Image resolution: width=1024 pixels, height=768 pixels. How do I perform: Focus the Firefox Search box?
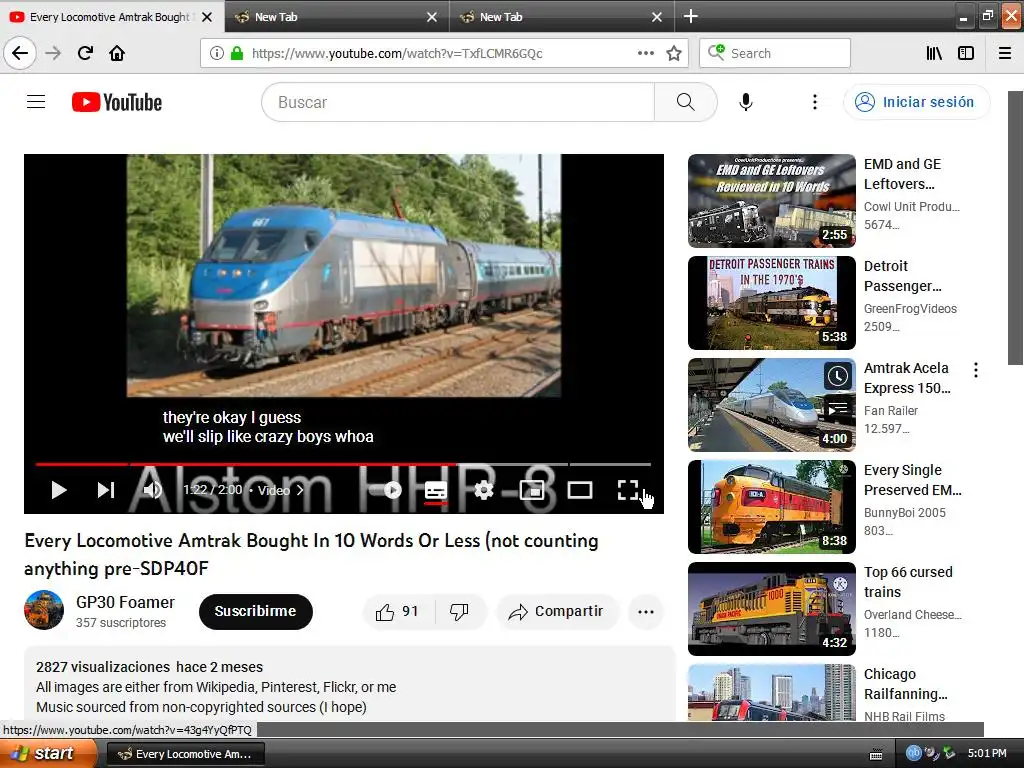click(x=775, y=53)
